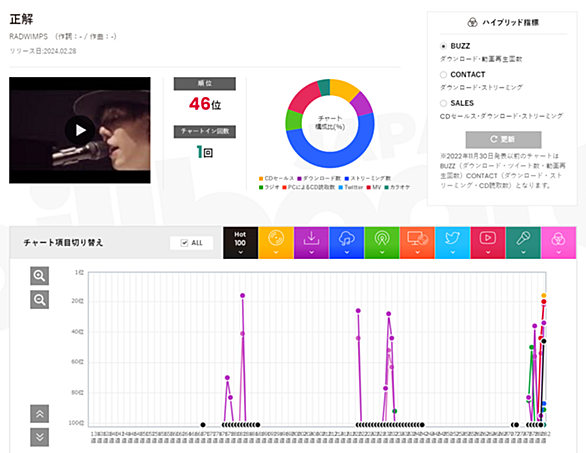The height and width of the screenshot is (453, 586).
Task: Click the green radio donut segment
Action: click(293, 120)
